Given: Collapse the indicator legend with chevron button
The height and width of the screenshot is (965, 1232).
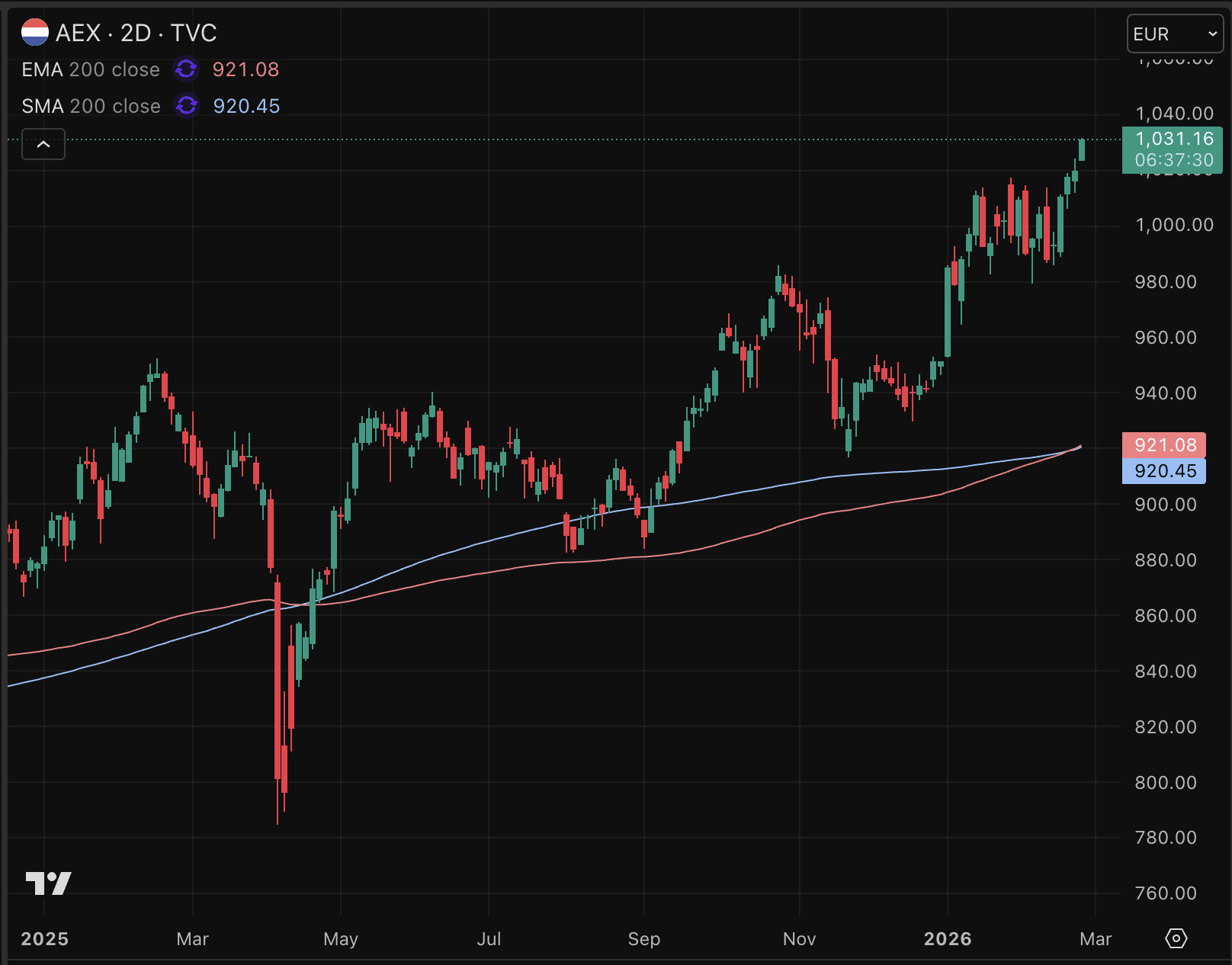Looking at the screenshot, I should (43, 144).
